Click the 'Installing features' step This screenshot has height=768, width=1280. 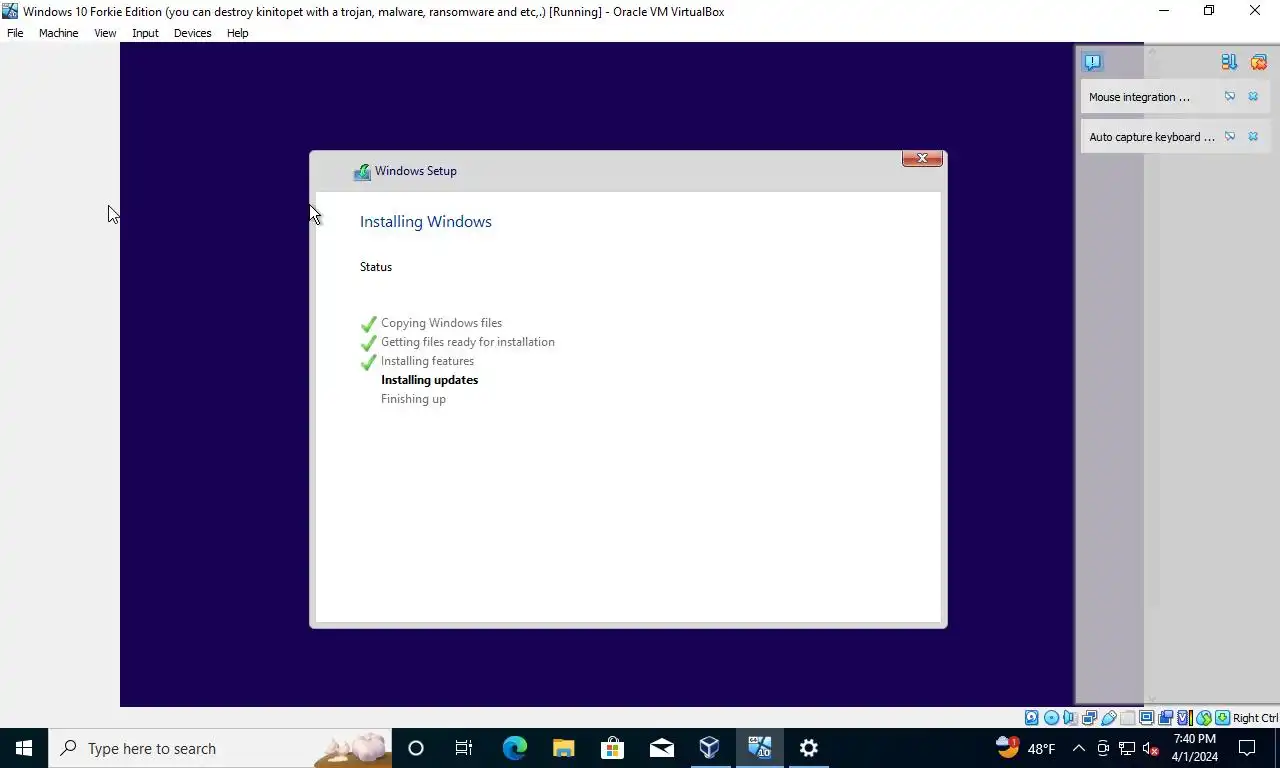click(428, 361)
